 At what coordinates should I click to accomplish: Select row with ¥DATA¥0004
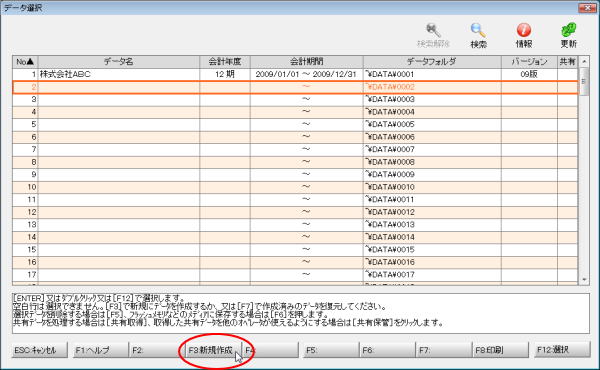pos(295,112)
